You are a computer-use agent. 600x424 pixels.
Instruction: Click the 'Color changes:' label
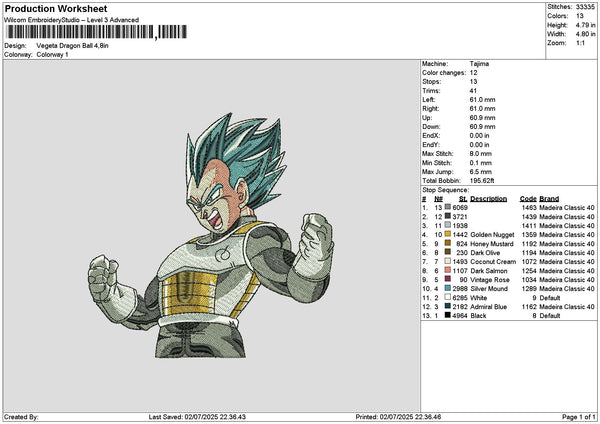(x=444, y=73)
